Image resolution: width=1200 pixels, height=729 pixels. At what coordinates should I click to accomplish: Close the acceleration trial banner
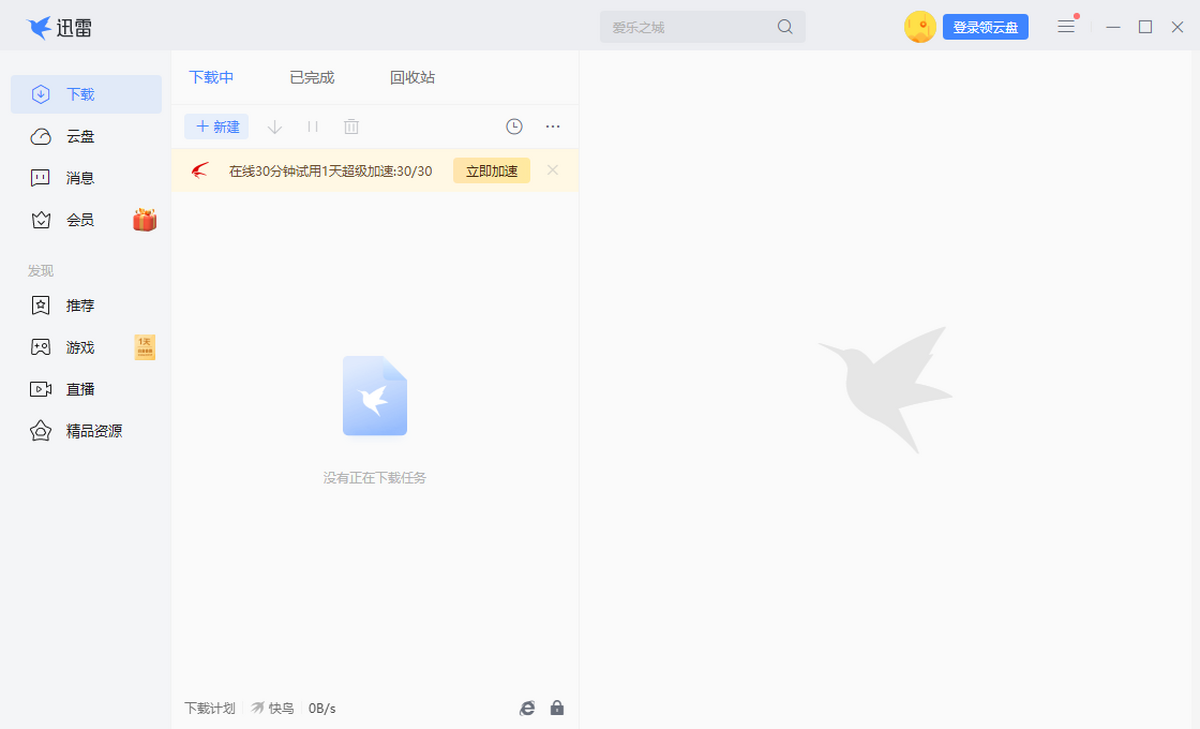tap(552, 170)
